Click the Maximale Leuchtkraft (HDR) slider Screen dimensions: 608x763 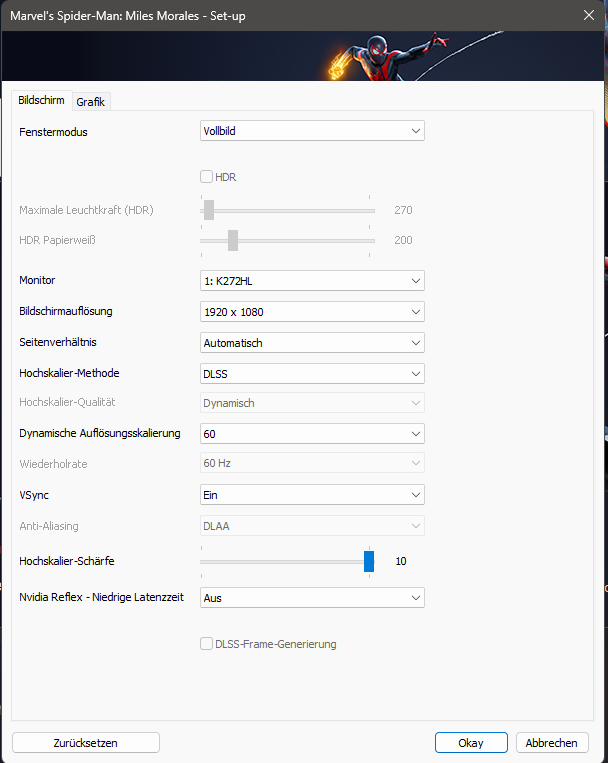(287, 211)
